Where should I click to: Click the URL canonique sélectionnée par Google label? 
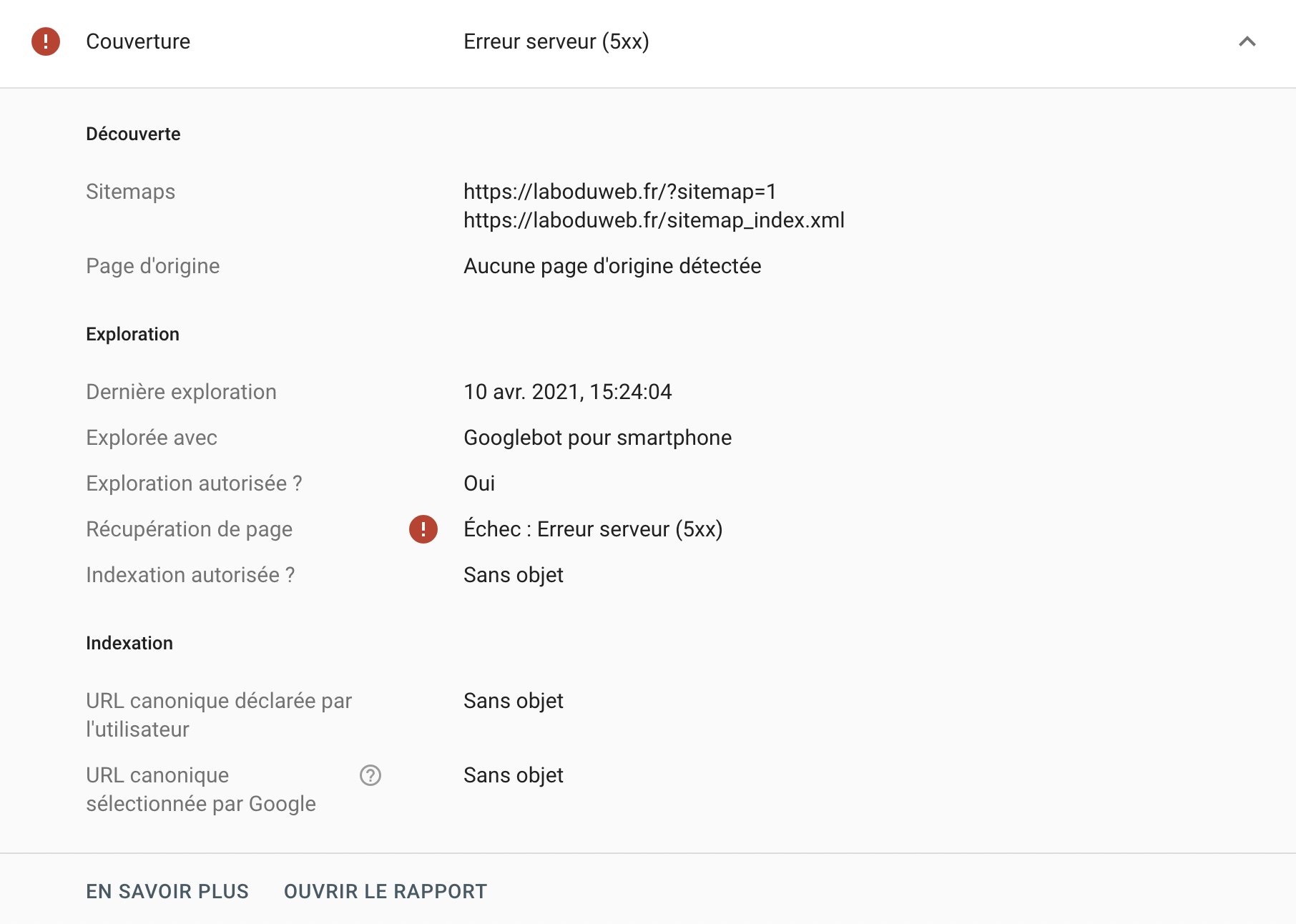pos(200,790)
